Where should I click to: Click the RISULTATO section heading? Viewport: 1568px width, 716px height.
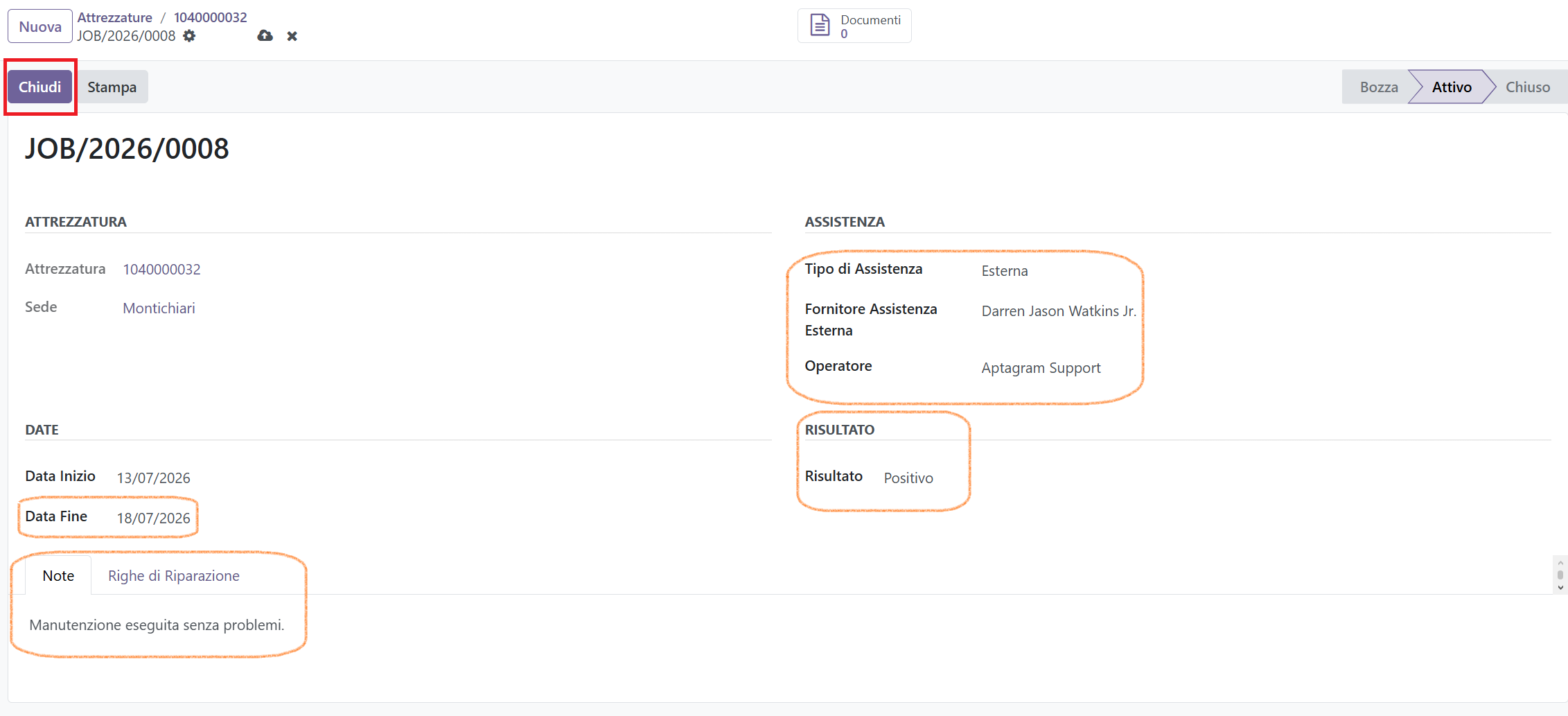(839, 430)
